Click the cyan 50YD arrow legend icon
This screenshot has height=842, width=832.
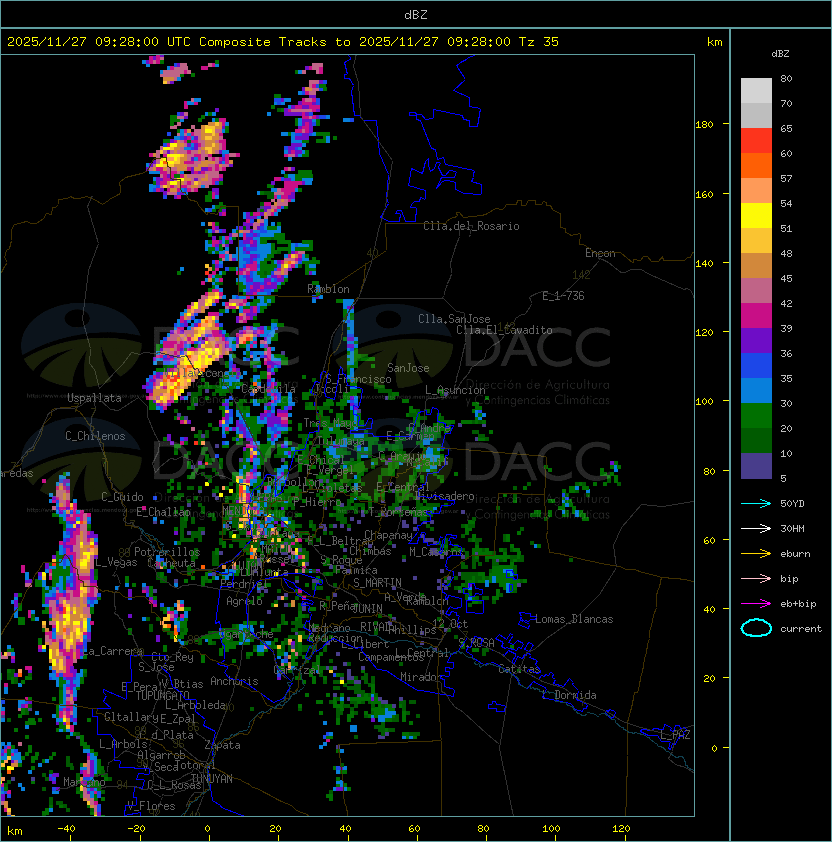click(756, 503)
